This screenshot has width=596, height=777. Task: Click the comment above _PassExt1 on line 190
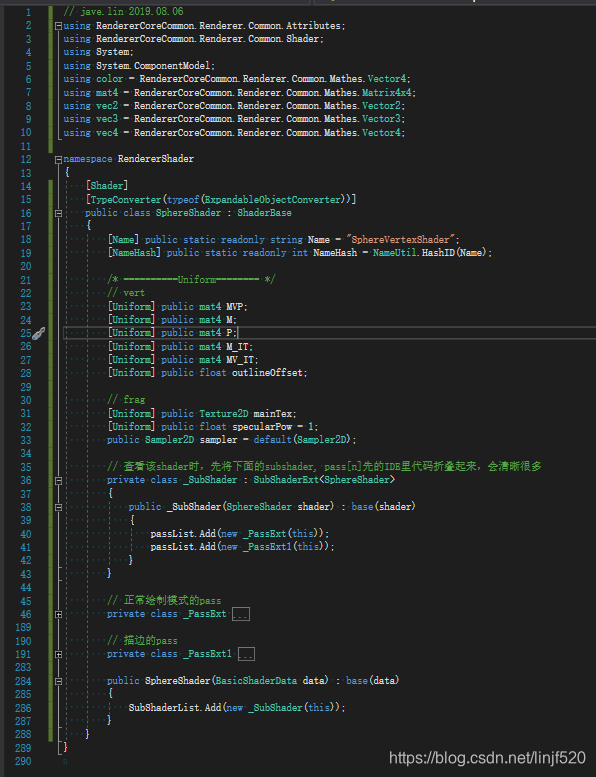(142, 641)
